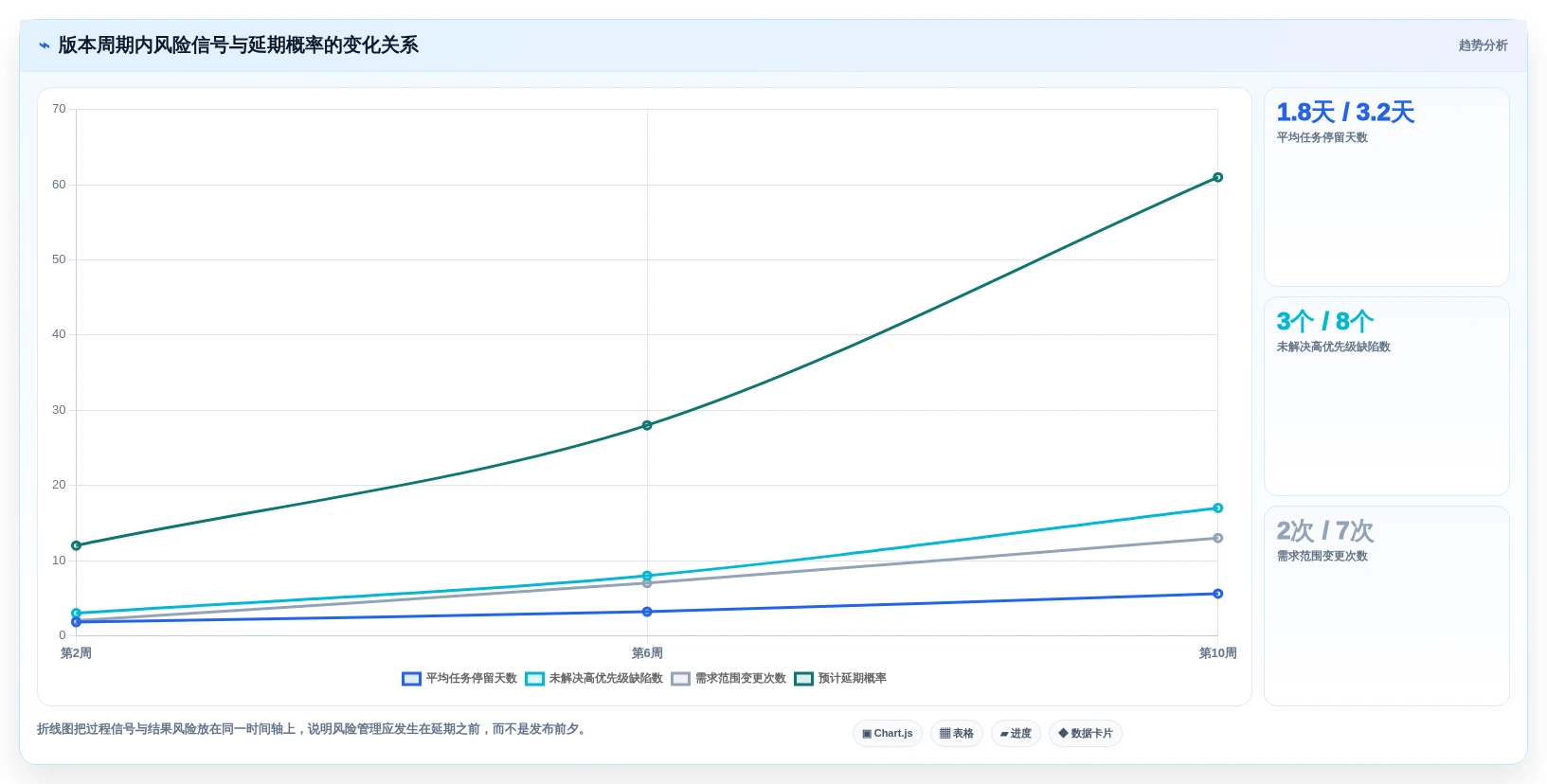This screenshot has height=784, width=1547.
Task: Click y-axis label 20
Action: pyautogui.click(x=59, y=485)
